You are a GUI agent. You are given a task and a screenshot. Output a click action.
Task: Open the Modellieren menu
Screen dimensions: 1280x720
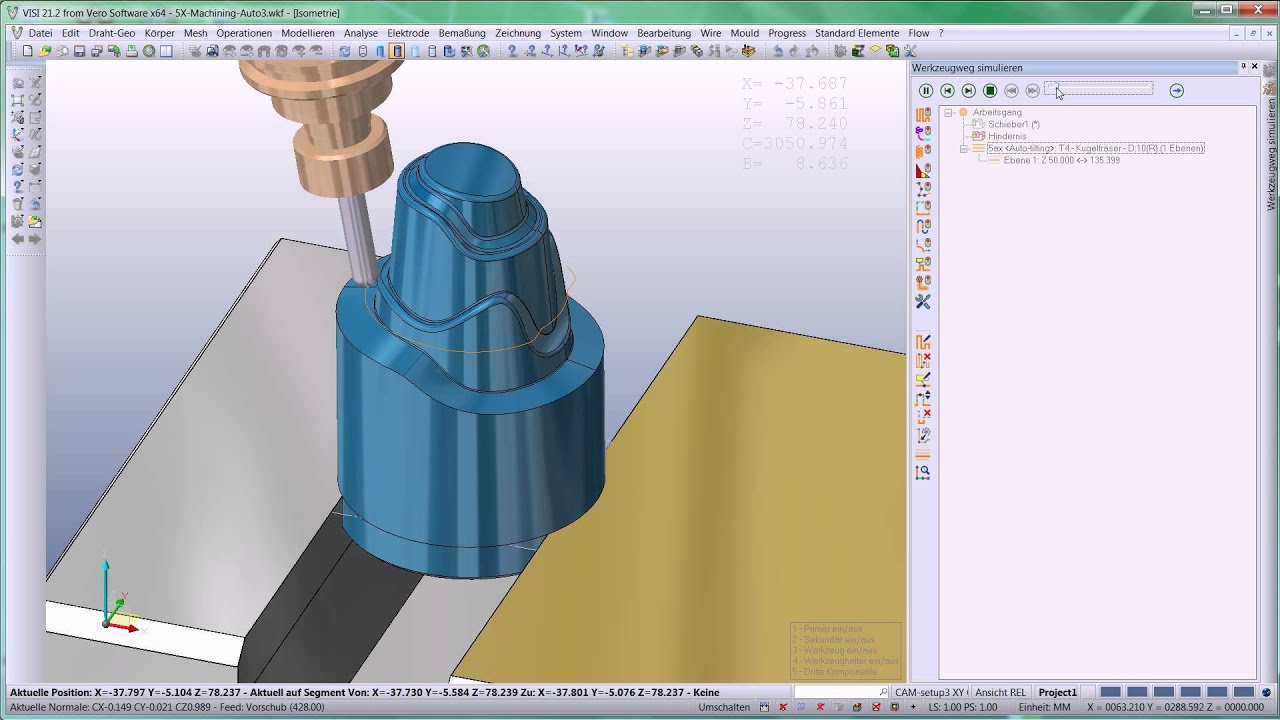(308, 33)
